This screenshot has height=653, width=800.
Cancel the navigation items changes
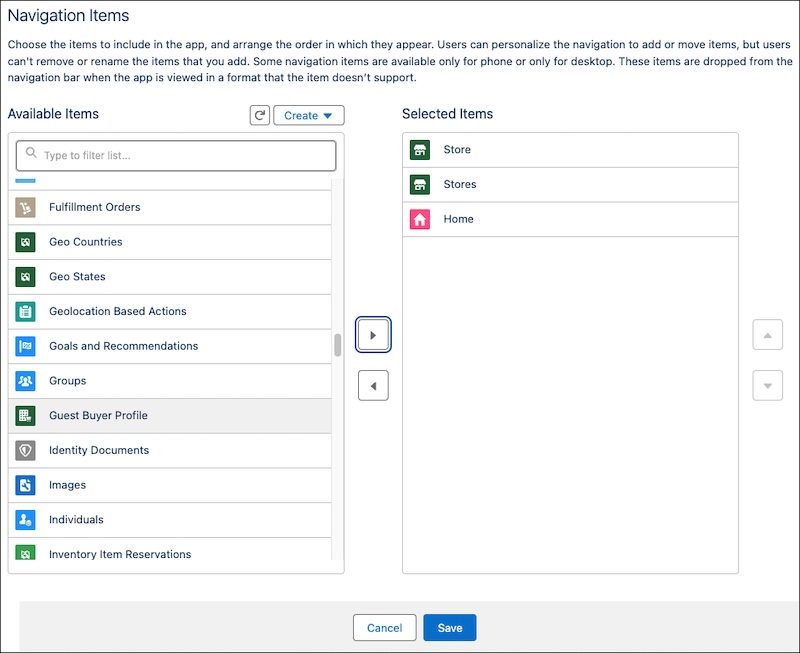(x=385, y=627)
